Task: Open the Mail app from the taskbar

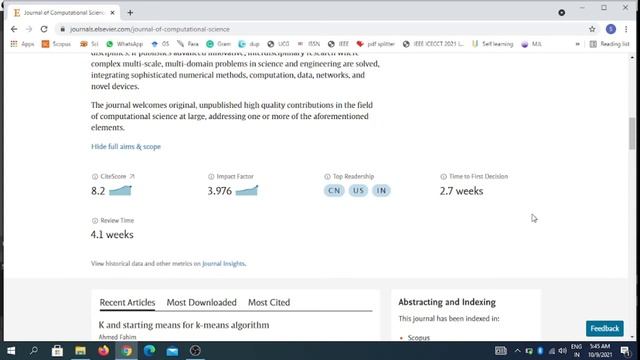Action: tap(172, 351)
